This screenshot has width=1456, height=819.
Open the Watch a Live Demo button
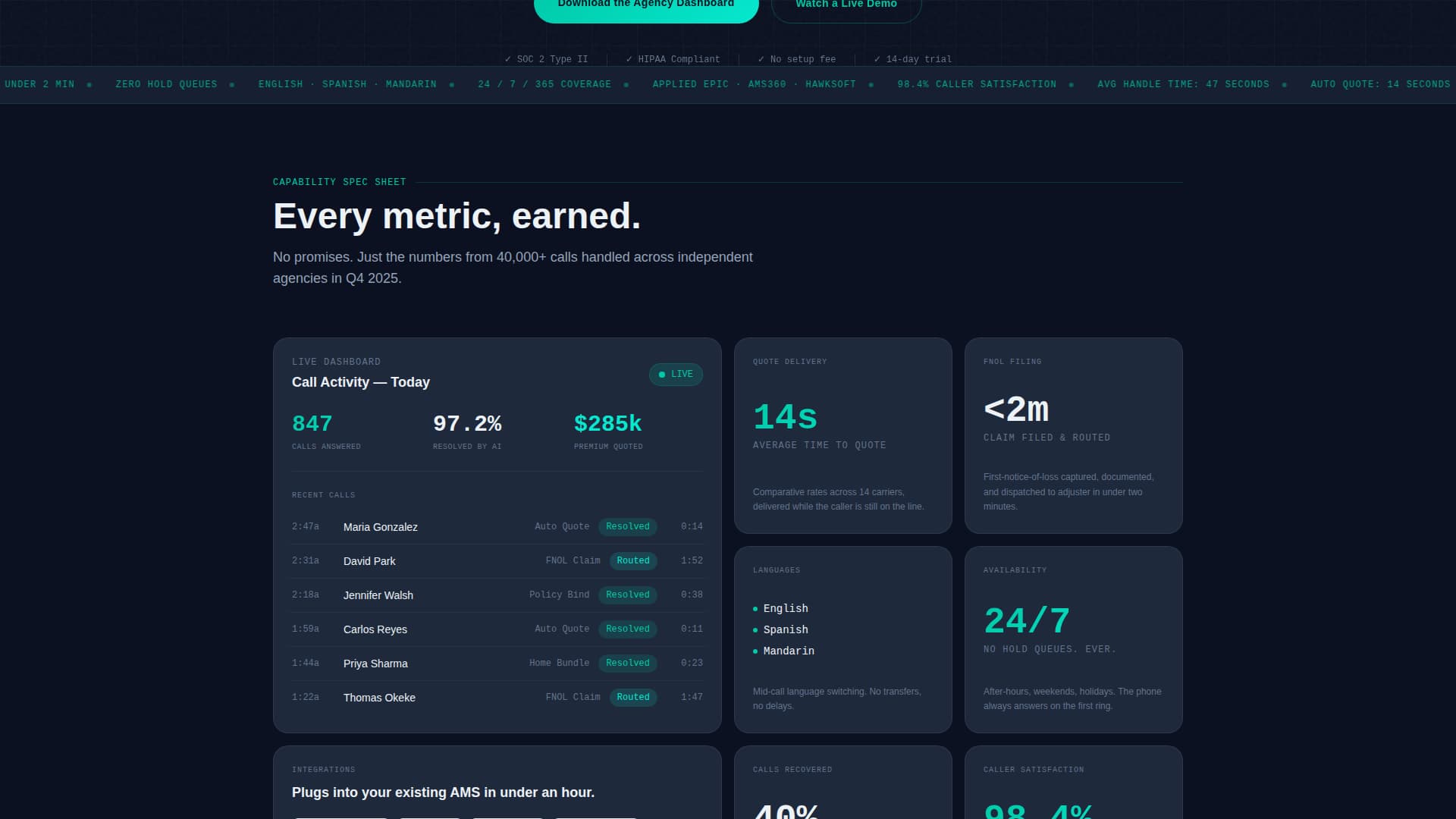[x=846, y=6]
